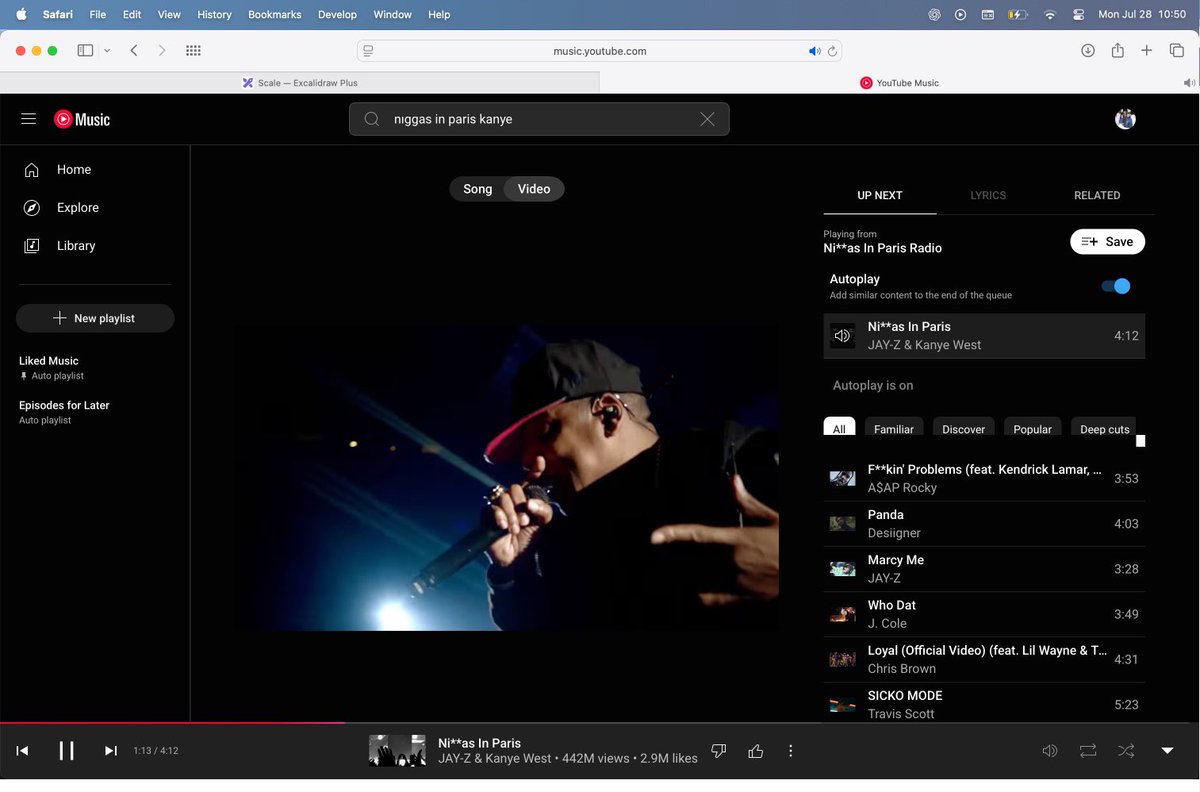Select the RELATED tab

point(1097,196)
